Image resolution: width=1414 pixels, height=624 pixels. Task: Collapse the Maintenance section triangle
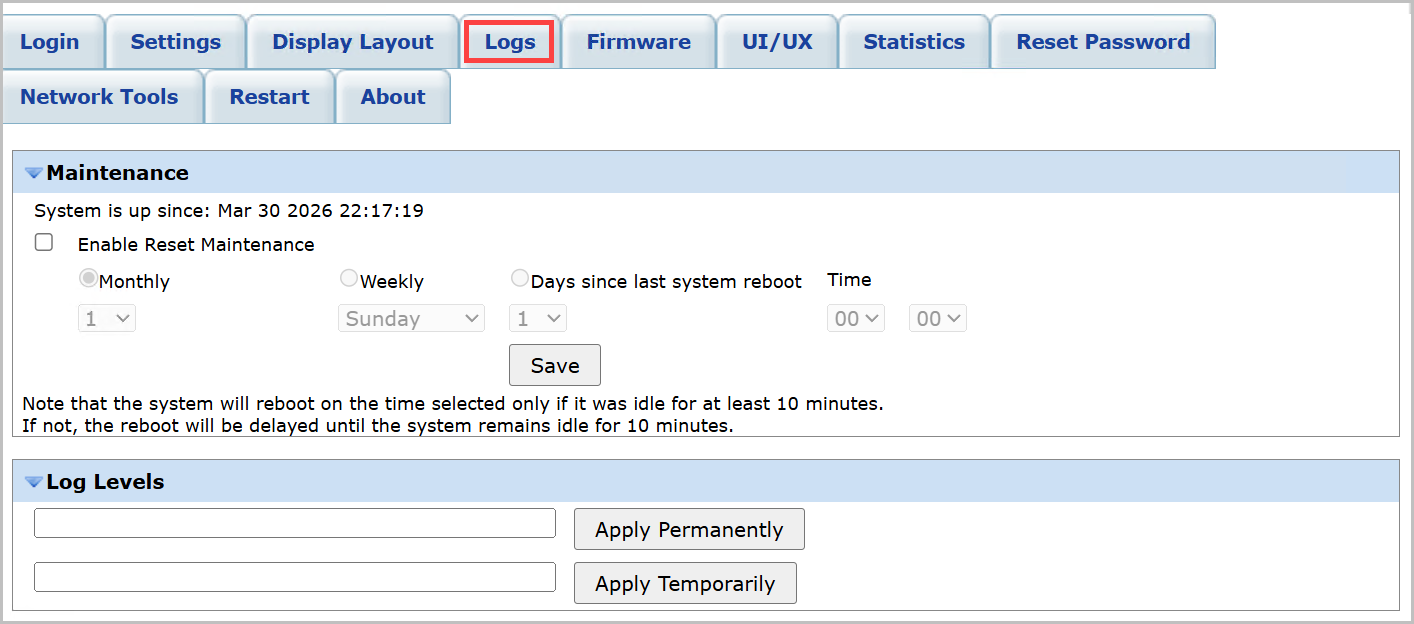[x=33, y=174]
